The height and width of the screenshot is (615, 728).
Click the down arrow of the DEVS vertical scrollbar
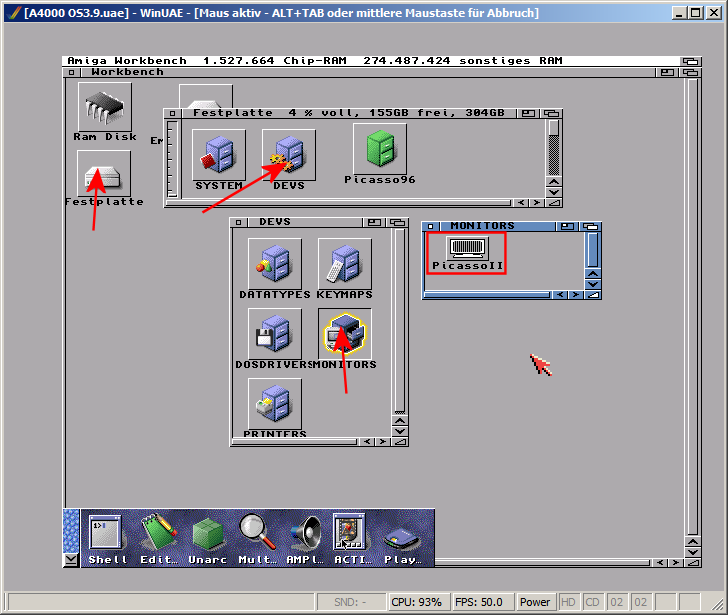tap(400, 431)
